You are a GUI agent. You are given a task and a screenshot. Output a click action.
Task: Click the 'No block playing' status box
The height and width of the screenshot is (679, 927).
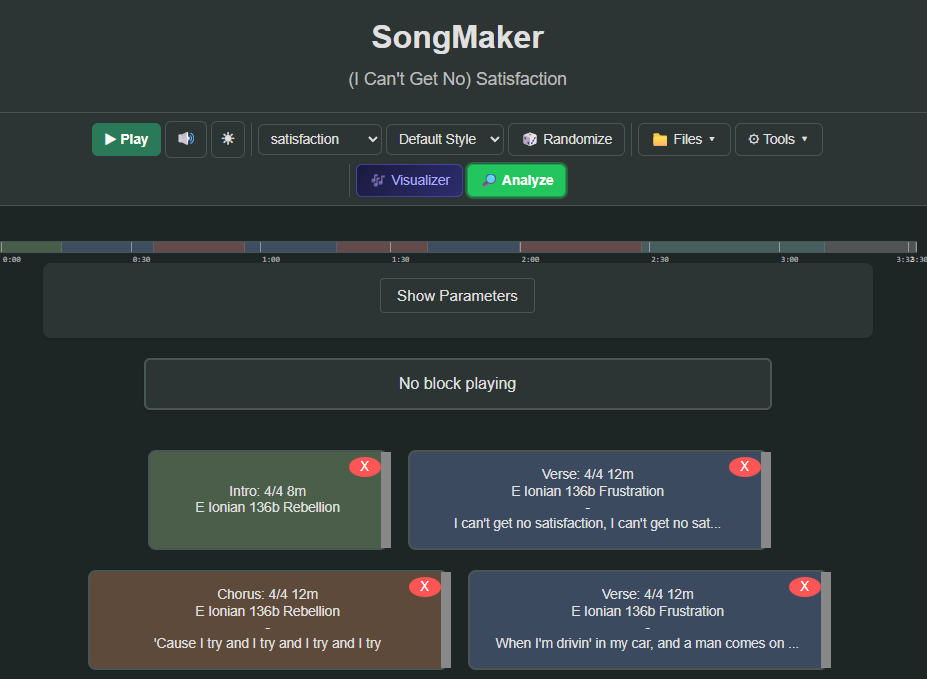[458, 384]
